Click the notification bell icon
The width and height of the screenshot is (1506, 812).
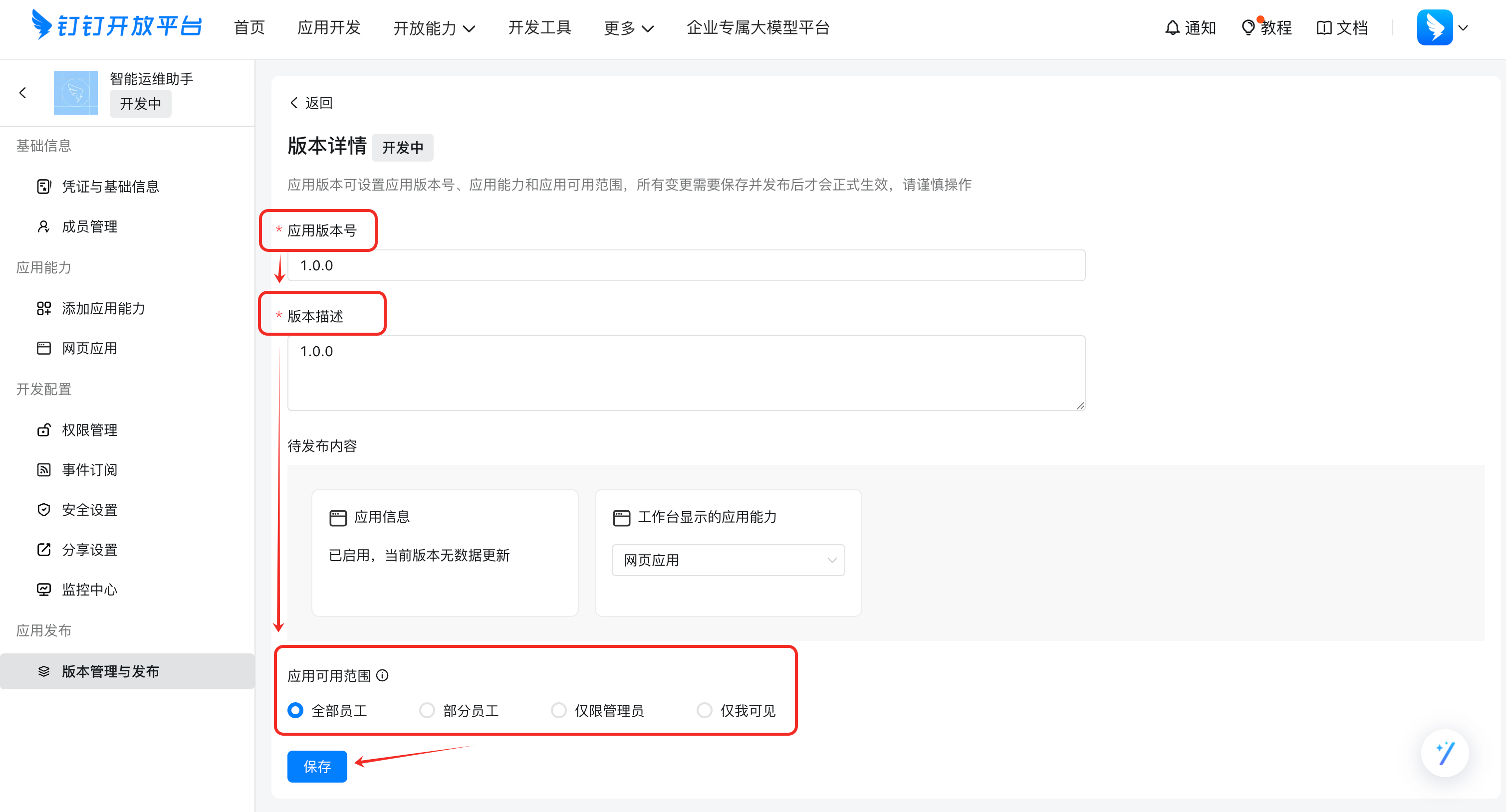(x=1172, y=27)
